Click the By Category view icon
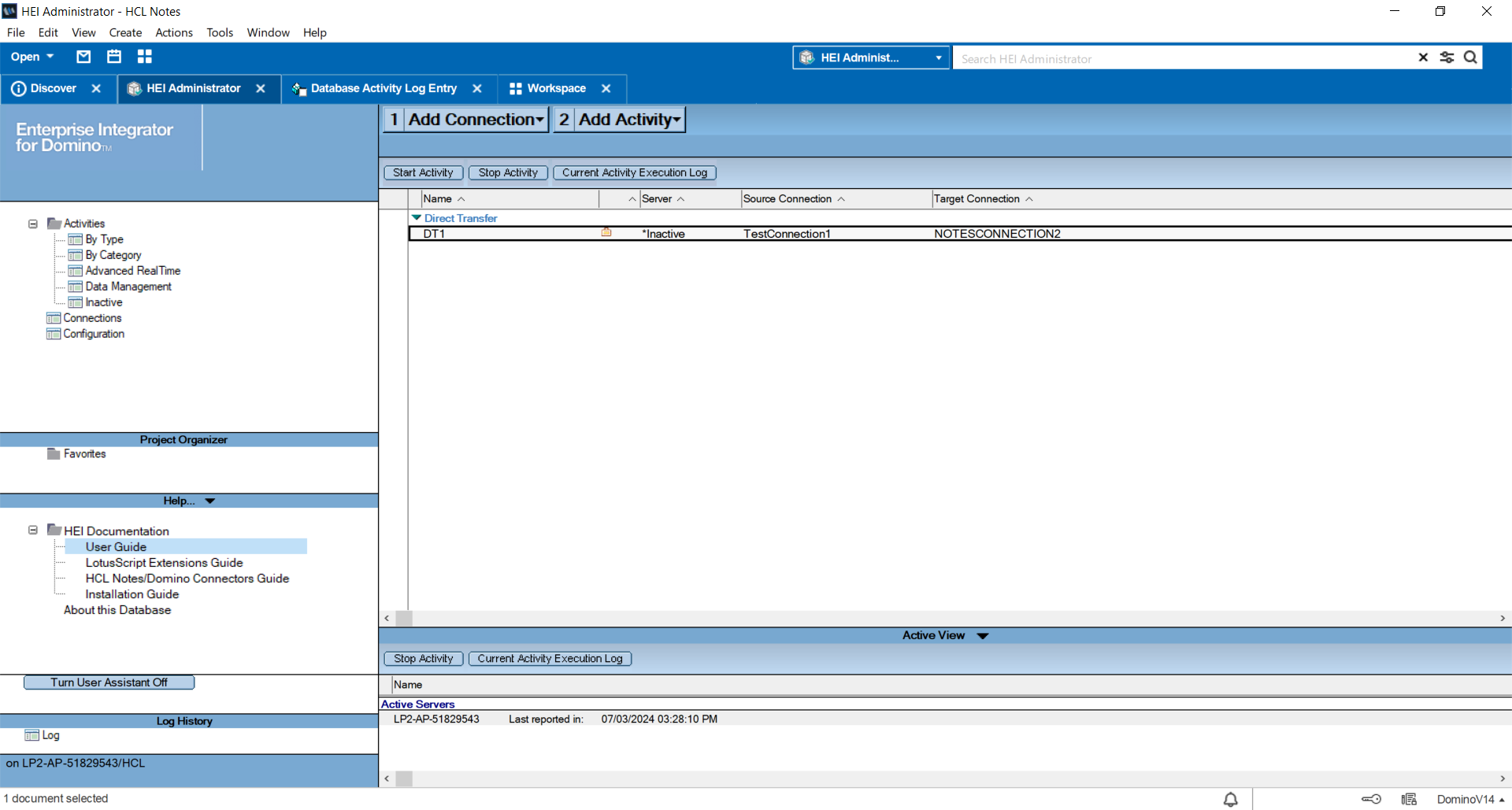 coord(76,255)
